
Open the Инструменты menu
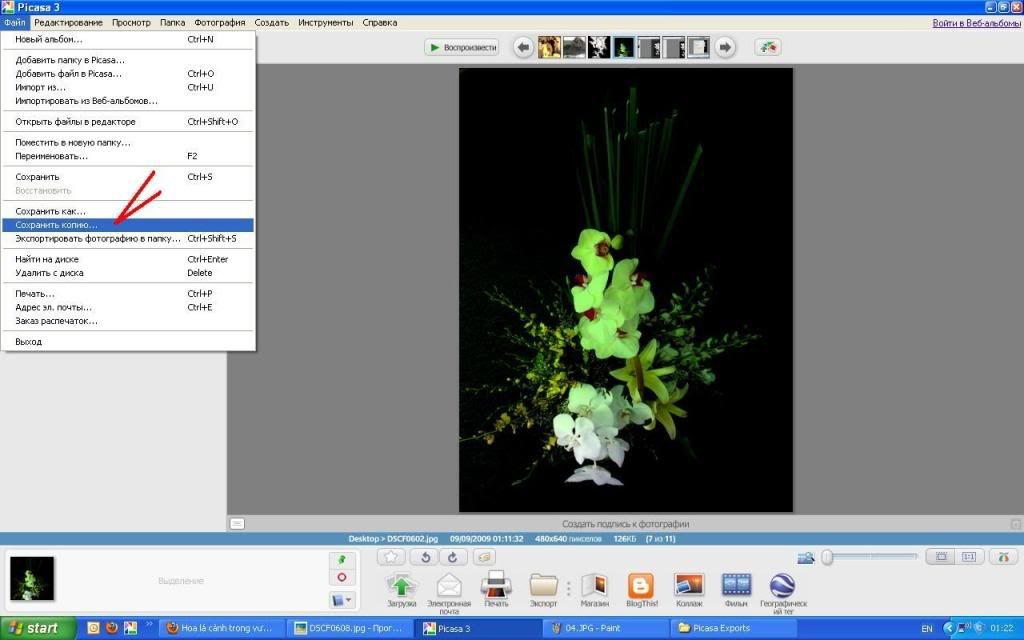pos(326,22)
